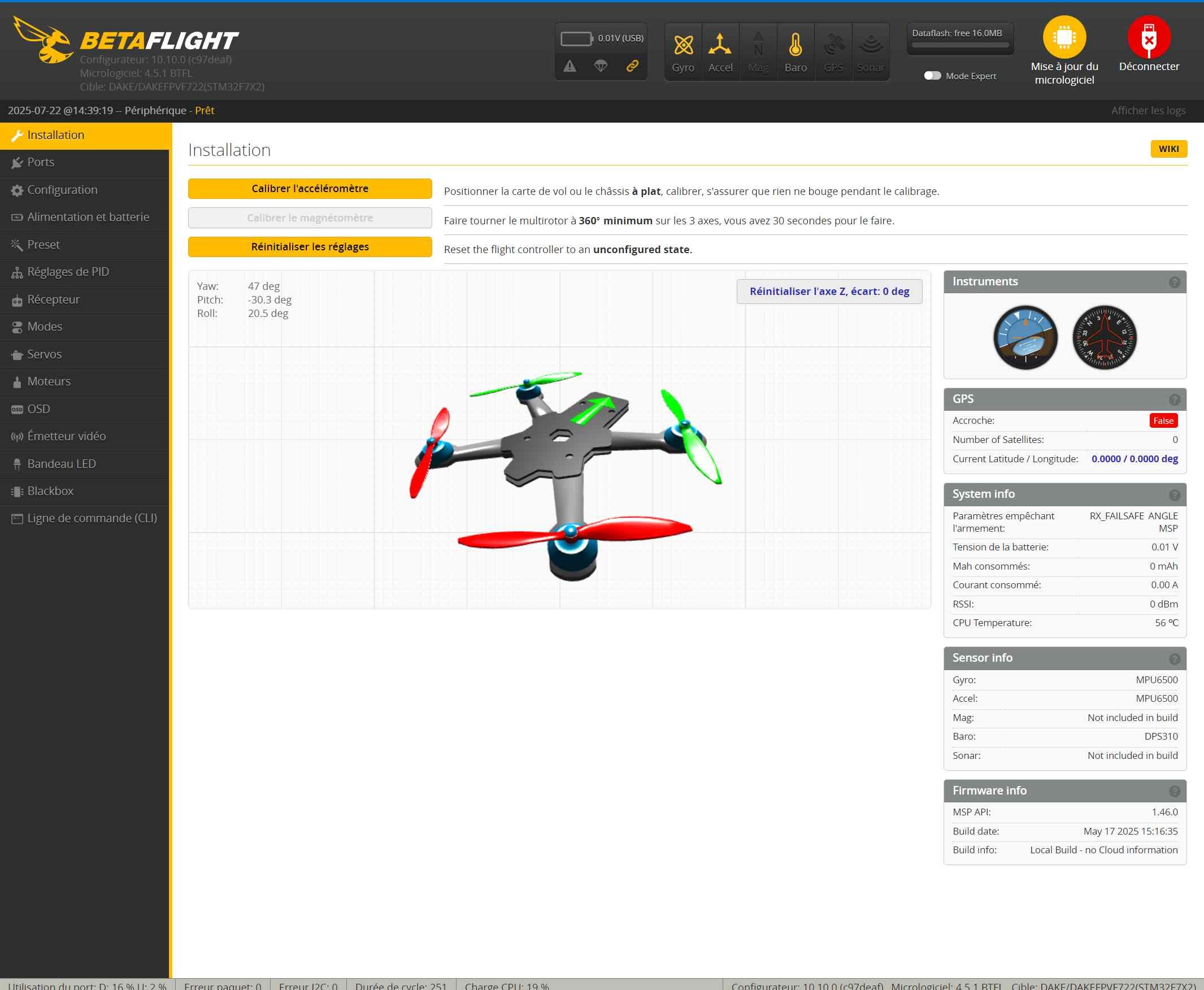Click Afficher les logs link

pyautogui.click(x=1148, y=111)
